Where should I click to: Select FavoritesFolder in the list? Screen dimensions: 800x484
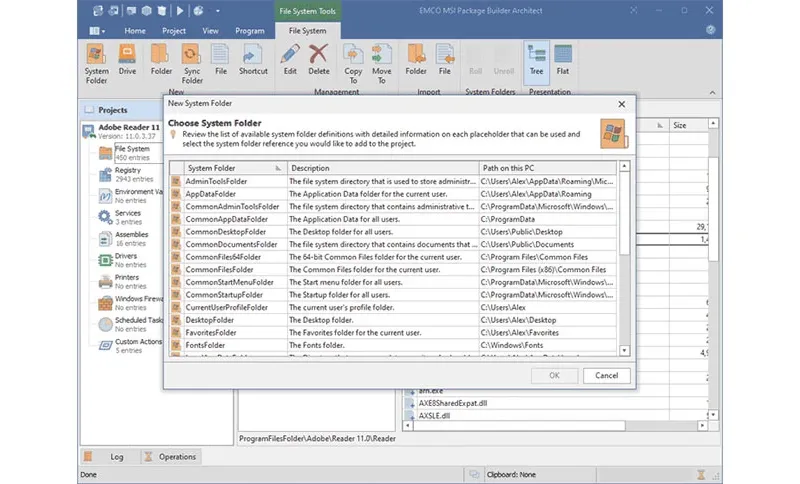tap(393, 333)
